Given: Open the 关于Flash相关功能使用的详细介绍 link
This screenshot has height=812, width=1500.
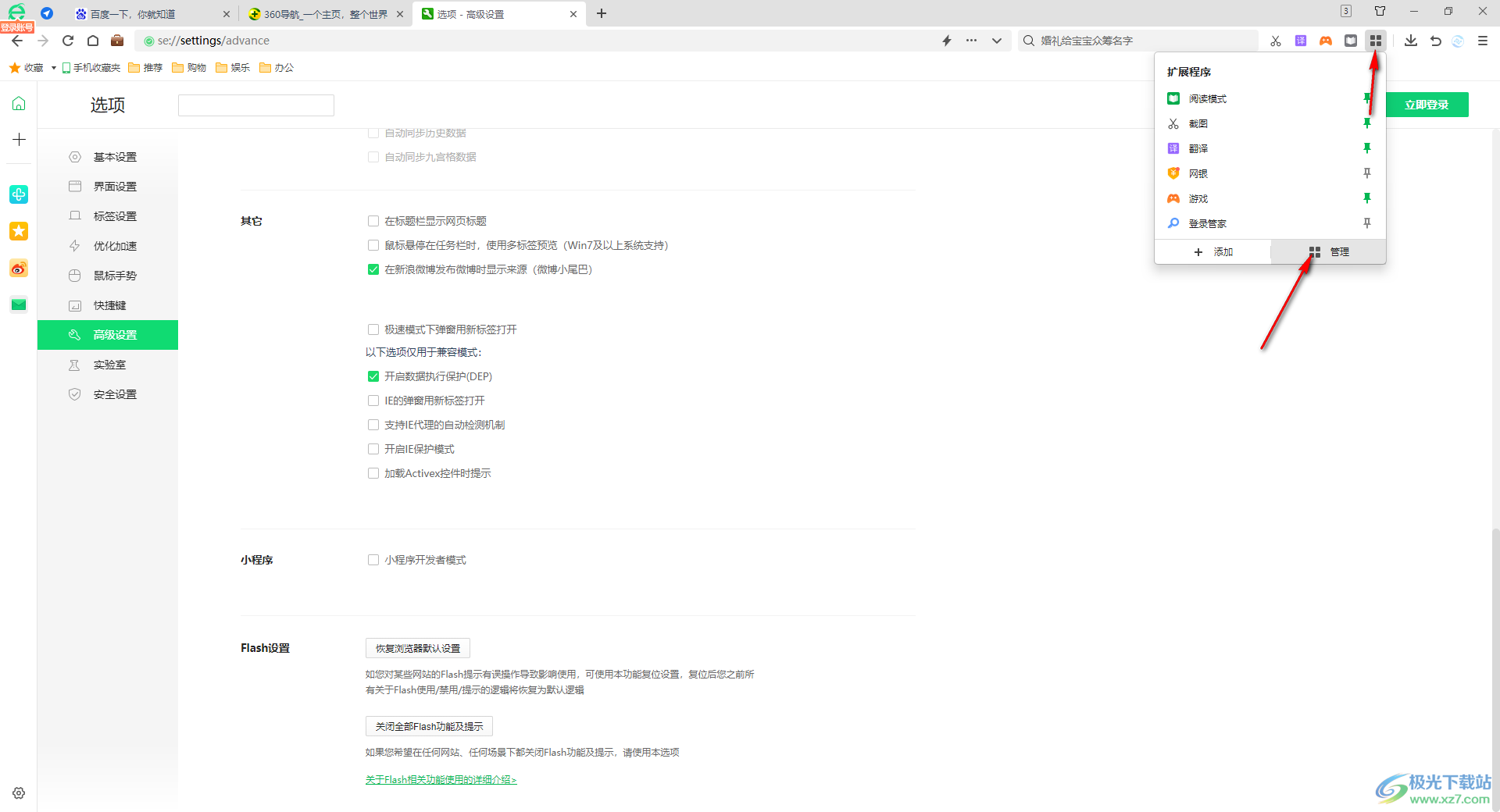Looking at the screenshot, I should tap(441, 779).
